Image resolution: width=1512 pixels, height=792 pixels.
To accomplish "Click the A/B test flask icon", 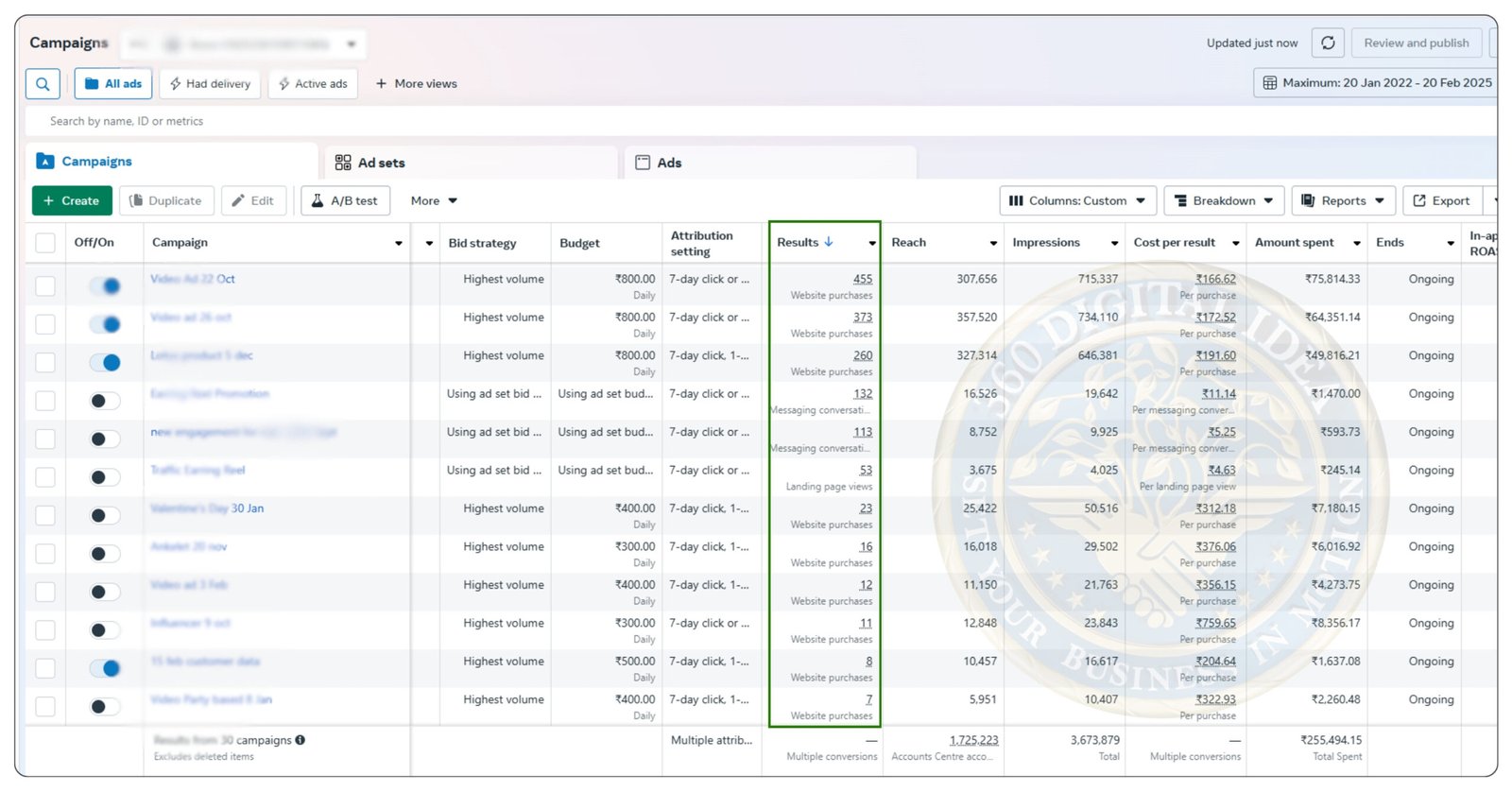I will 318,200.
